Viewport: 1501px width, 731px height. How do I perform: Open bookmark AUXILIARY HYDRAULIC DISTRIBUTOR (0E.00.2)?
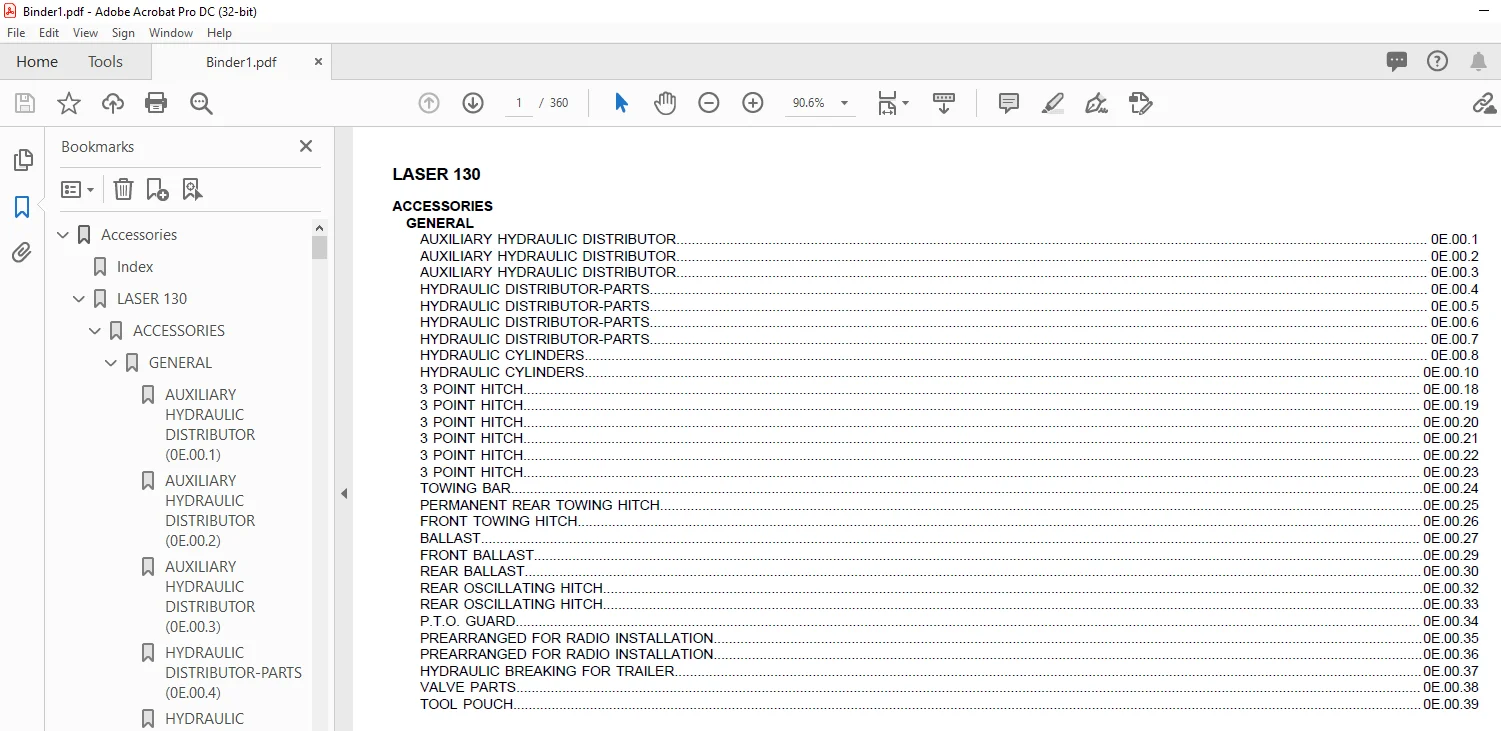[x=210, y=511]
